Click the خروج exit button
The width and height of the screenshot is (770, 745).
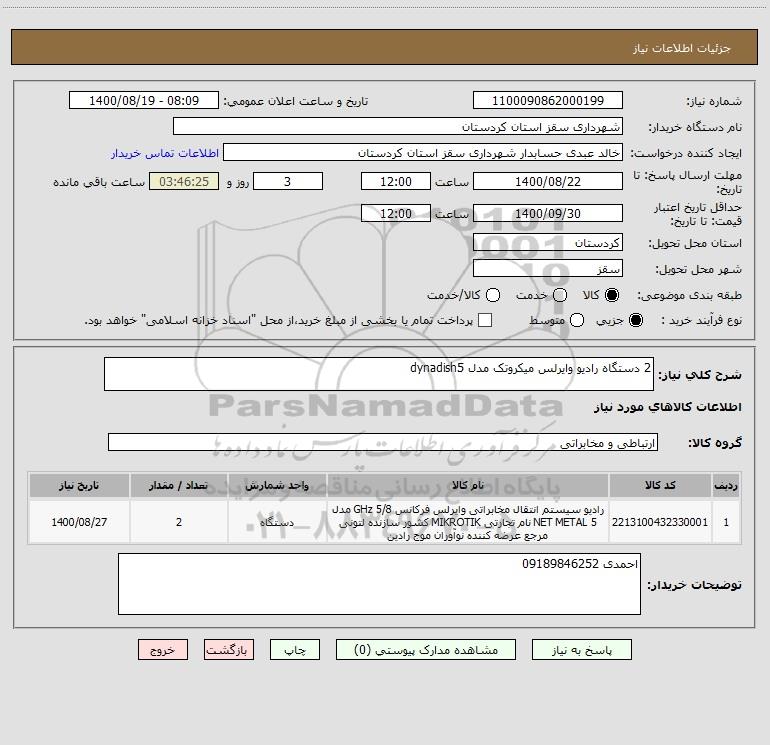[x=163, y=650]
